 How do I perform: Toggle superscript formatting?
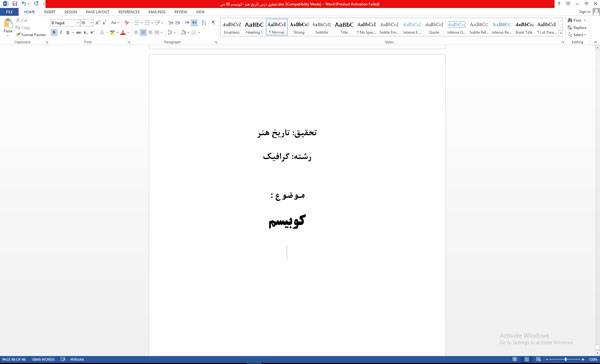point(92,33)
